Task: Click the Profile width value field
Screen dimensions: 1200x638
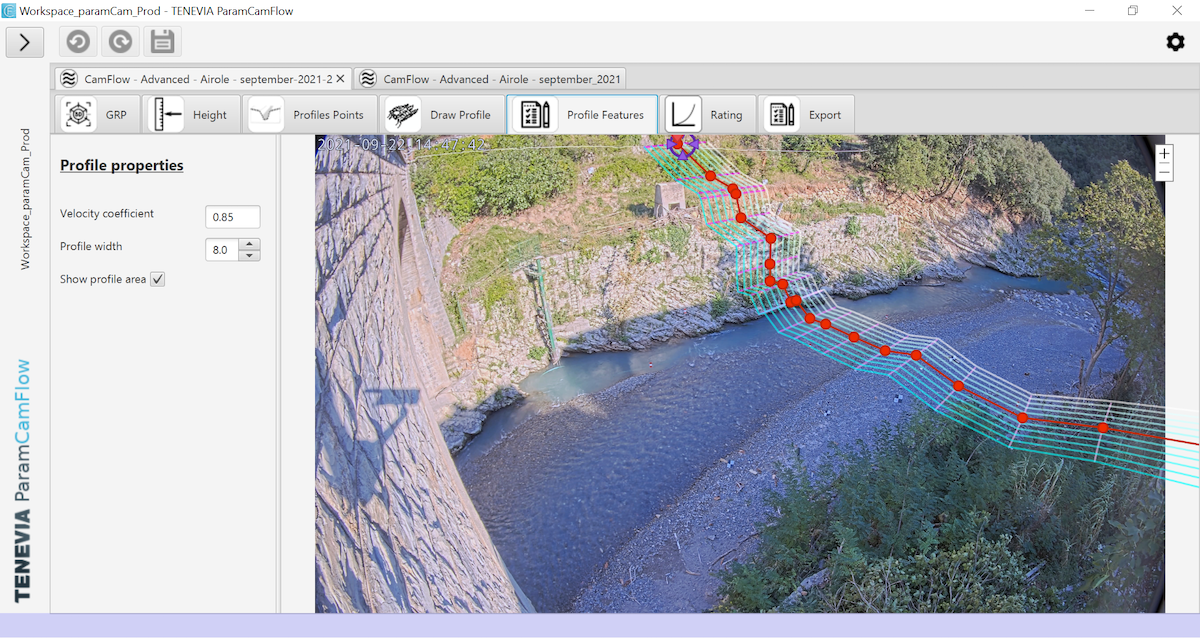Action: pyautogui.click(x=222, y=249)
